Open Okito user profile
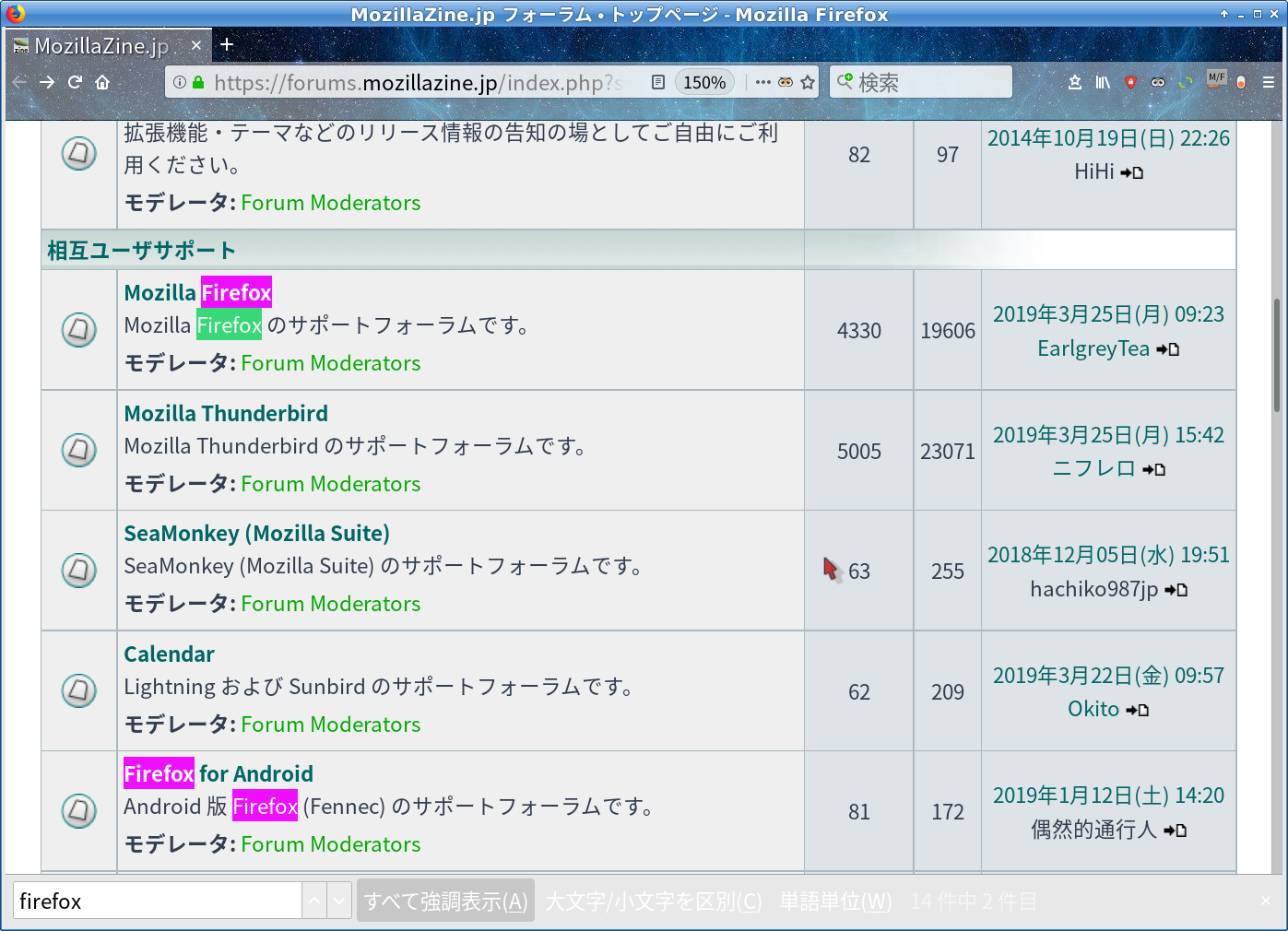The image size is (1288, 931). [1093, 709]
